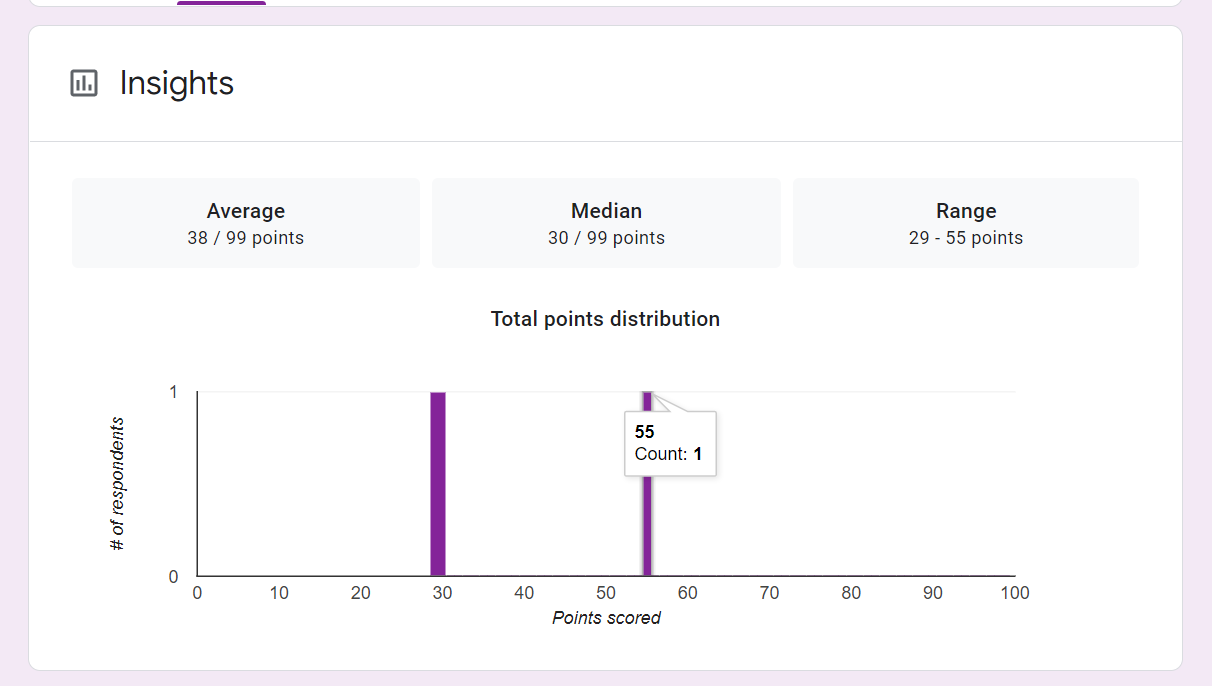Screen dimensions: 1212x686
Task: Click the "# of respondents" axis title
Action: click(118, 484)
